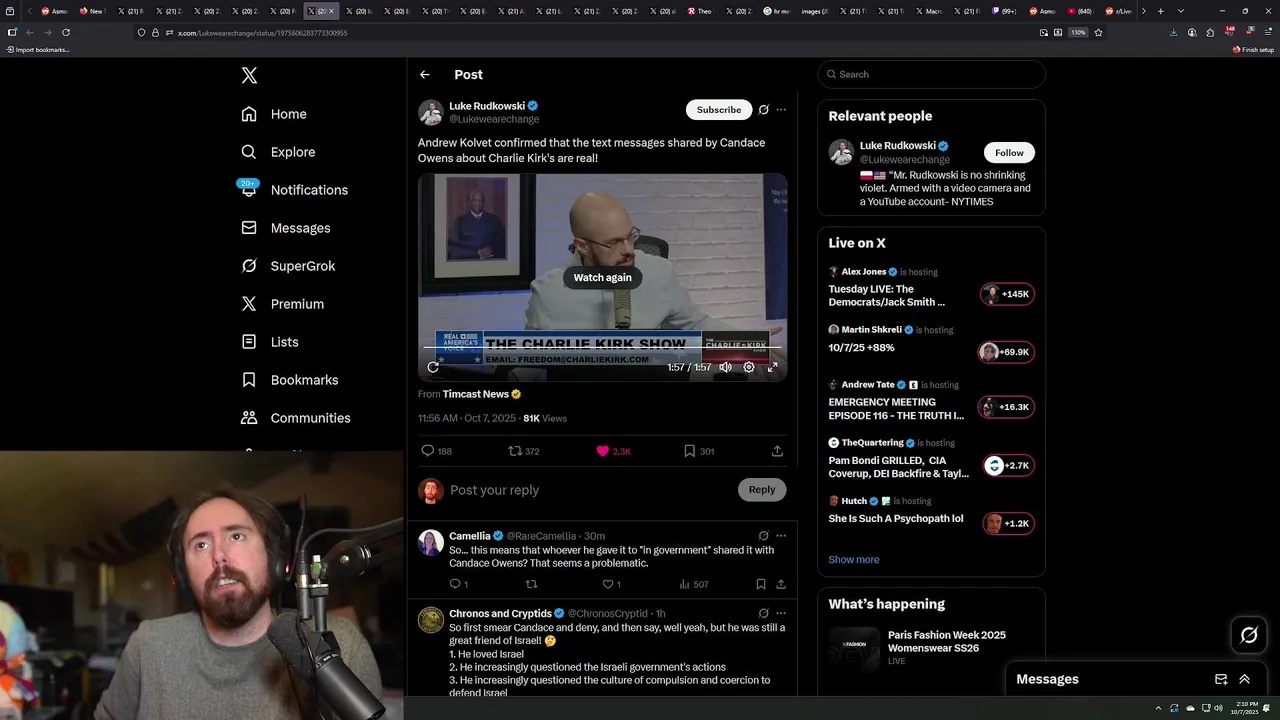Open Camellia's profile name

click(x=470, y=536)
